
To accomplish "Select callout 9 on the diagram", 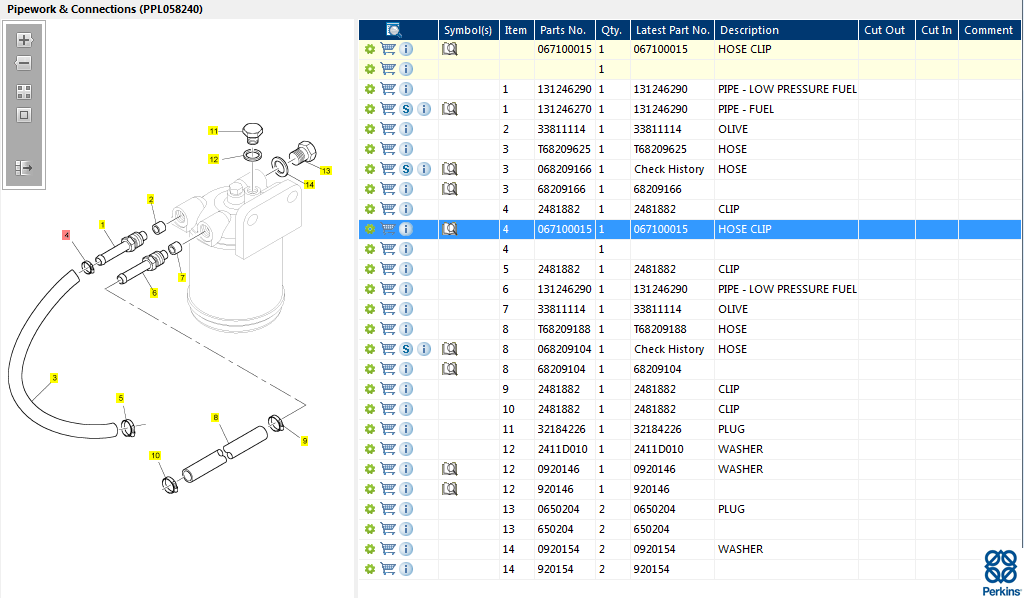I will (x=304, y=441).
